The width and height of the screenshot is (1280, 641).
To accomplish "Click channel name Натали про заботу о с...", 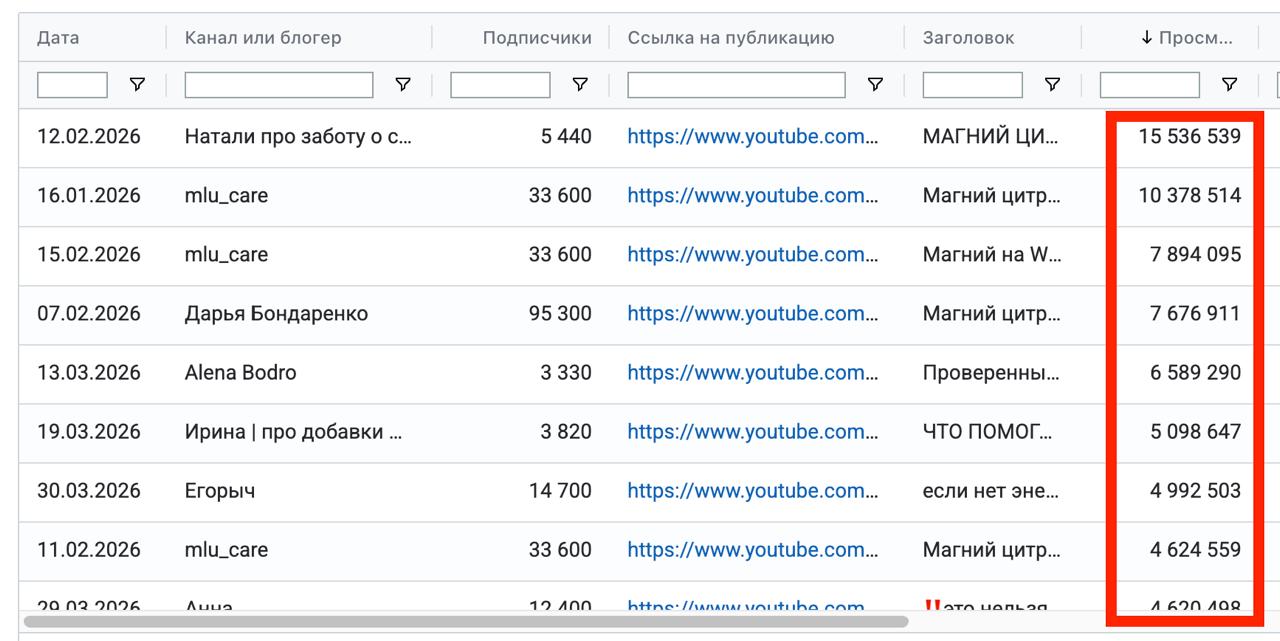I will [298, 137].
